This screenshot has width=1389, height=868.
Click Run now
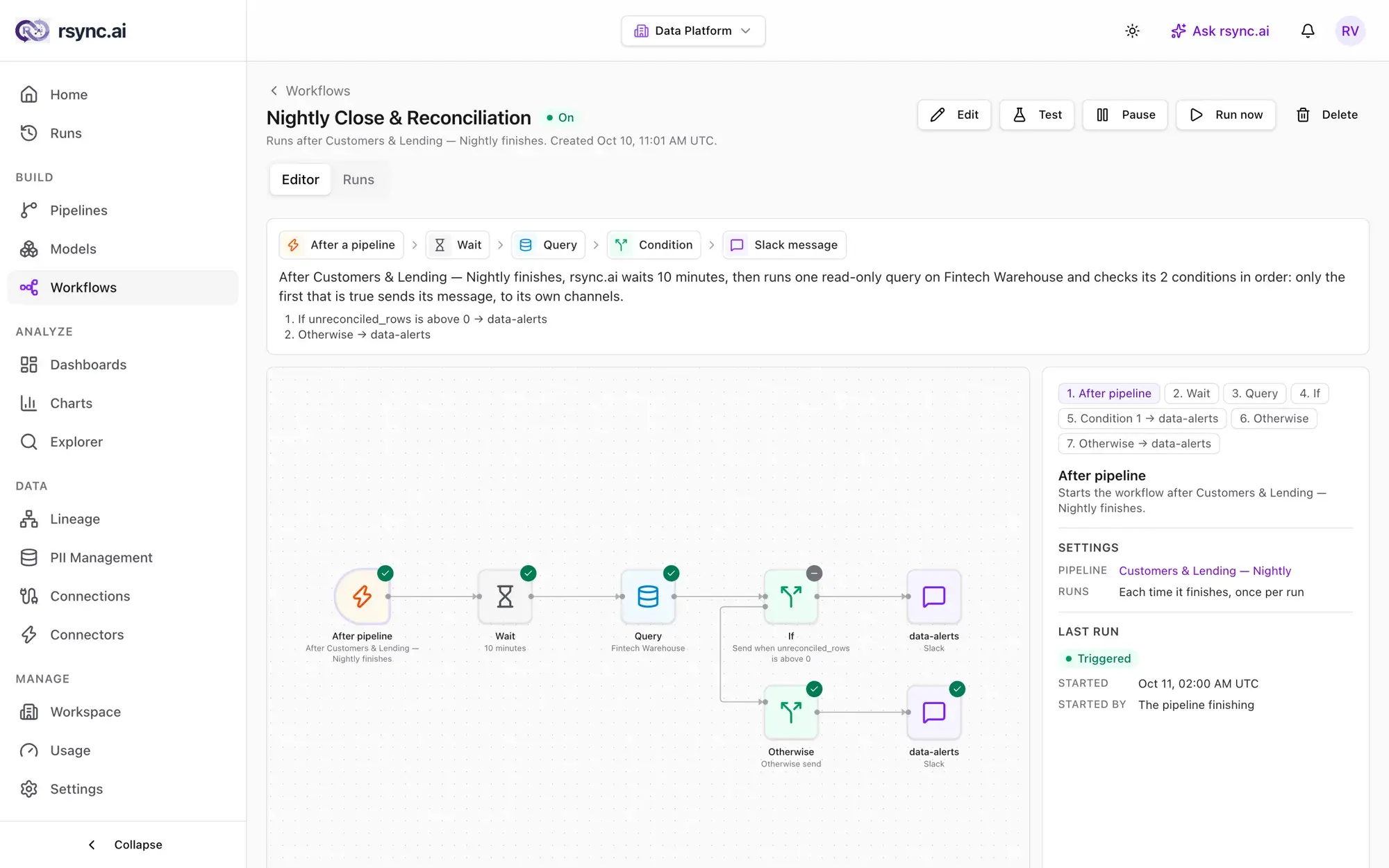point(1226,115)
